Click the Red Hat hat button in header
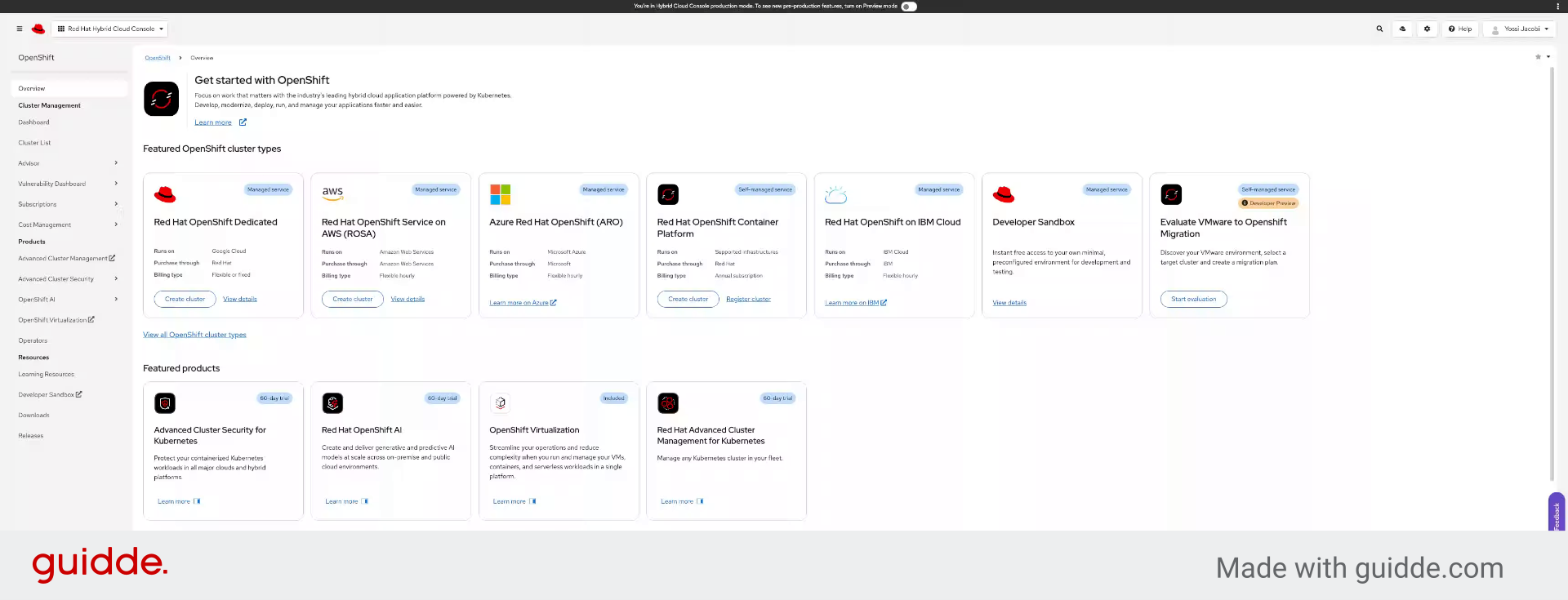 tap(1403, 29)
